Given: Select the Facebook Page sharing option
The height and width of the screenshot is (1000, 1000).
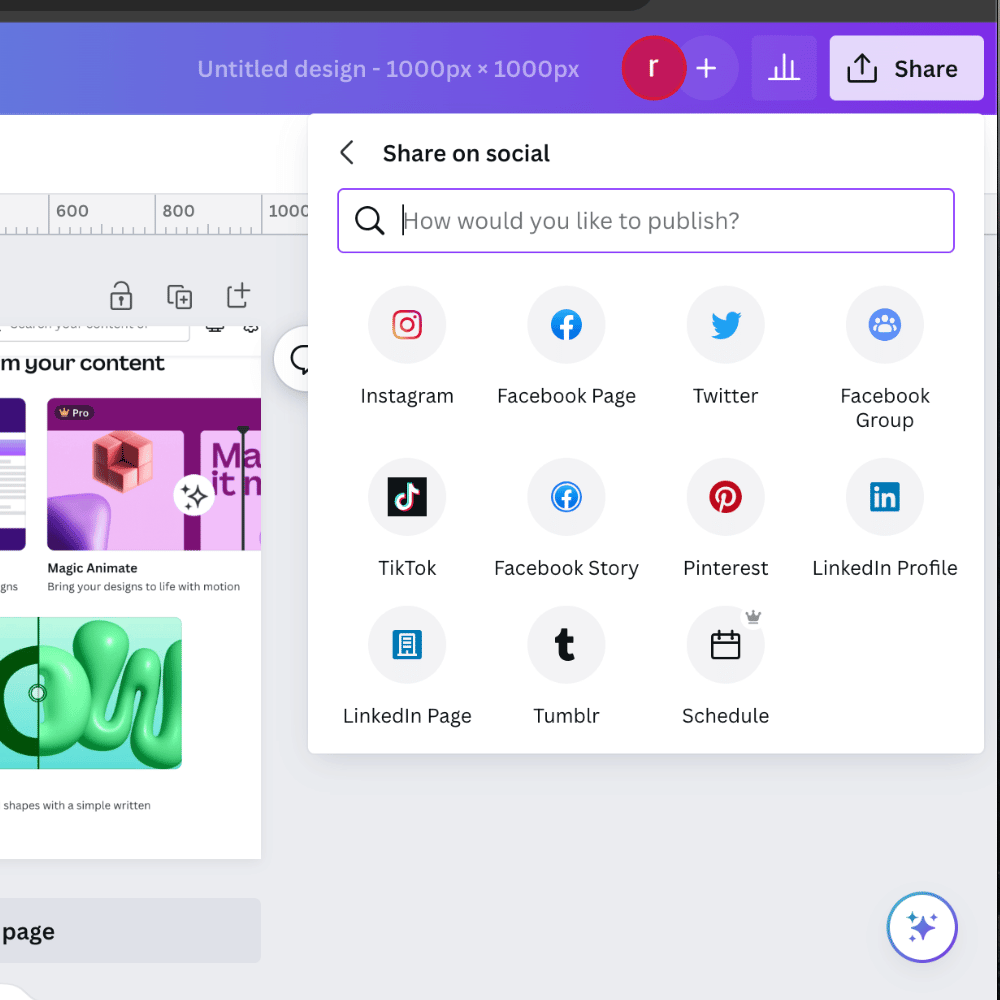Looking at the screenshot, I should [566, 325].
